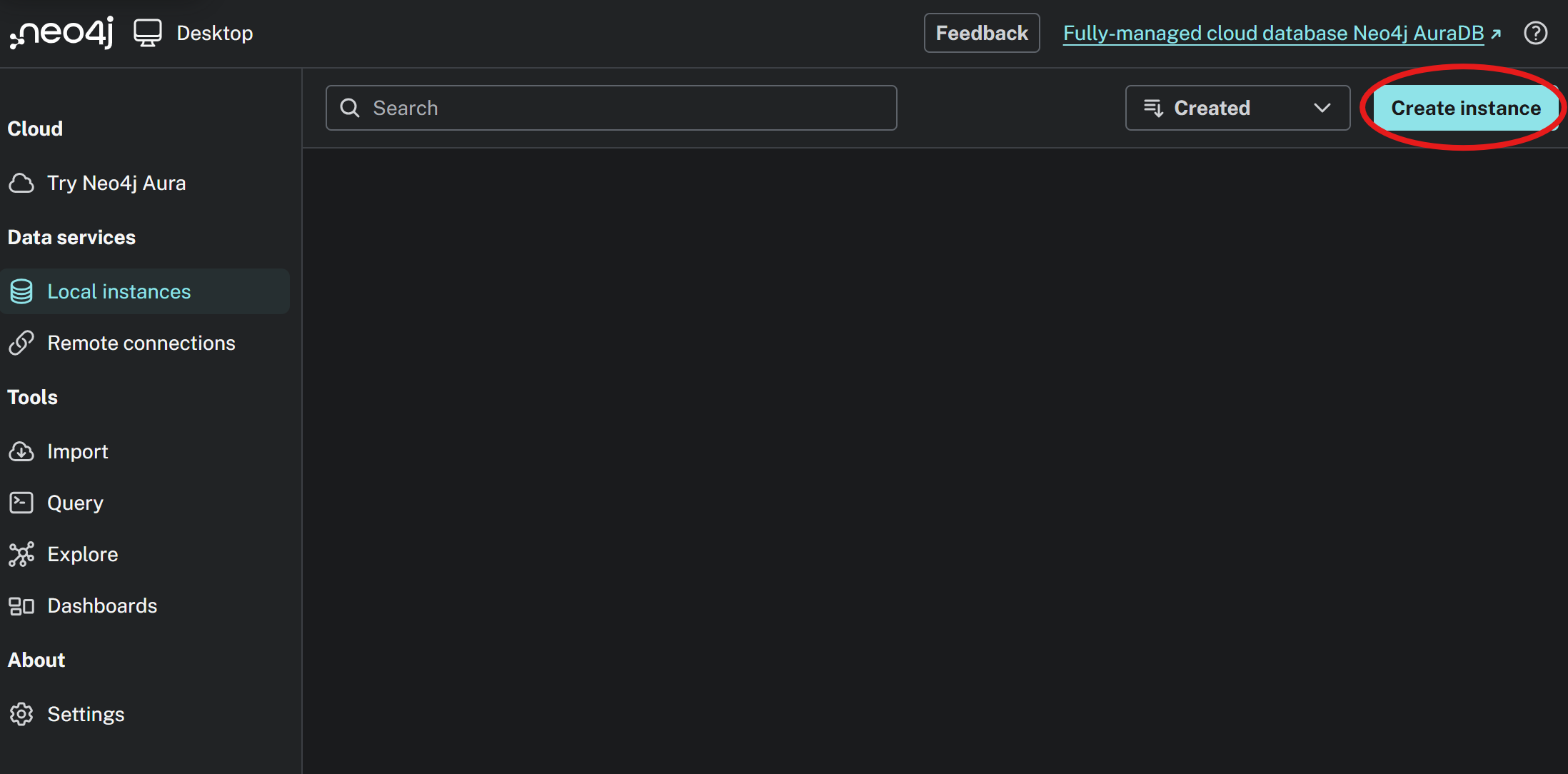Screen dimensions: 1568x774
Task: Click the Desktop title text
Action: (x=215, y=33)
